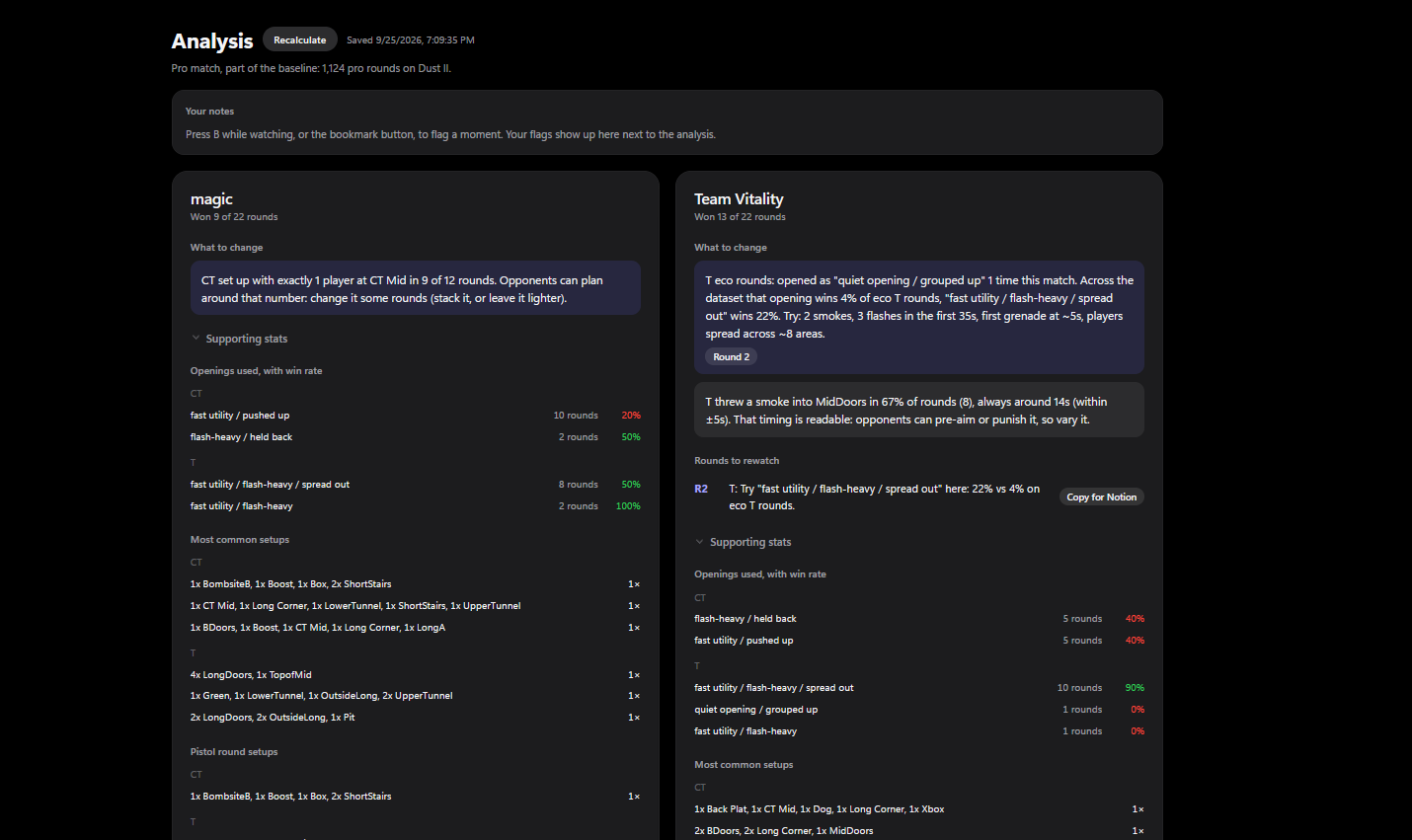Select the MidDoors smoke timing recommendation
1412x840 pixels.
click(919, 410)
